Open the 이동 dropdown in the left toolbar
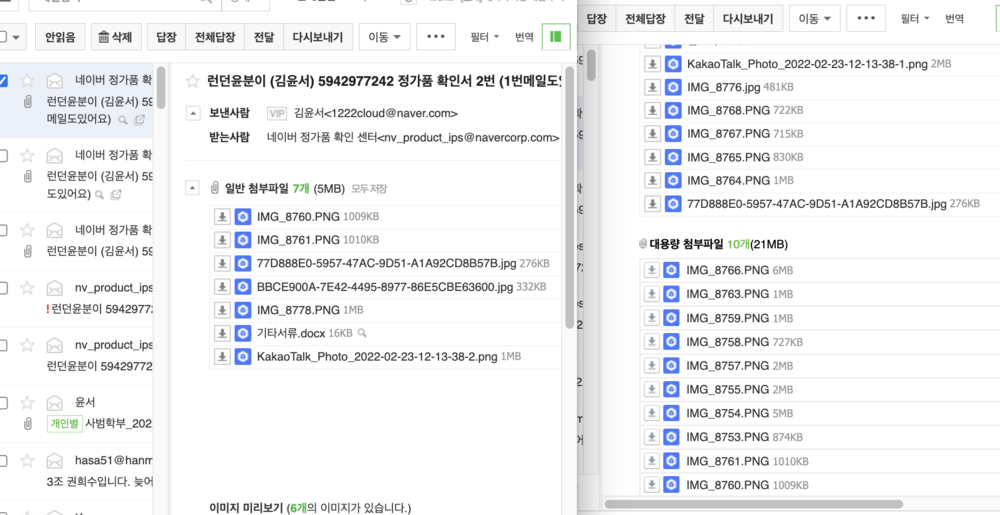The width and height of the screenshot is (1000, 515). tap(384, 38)
